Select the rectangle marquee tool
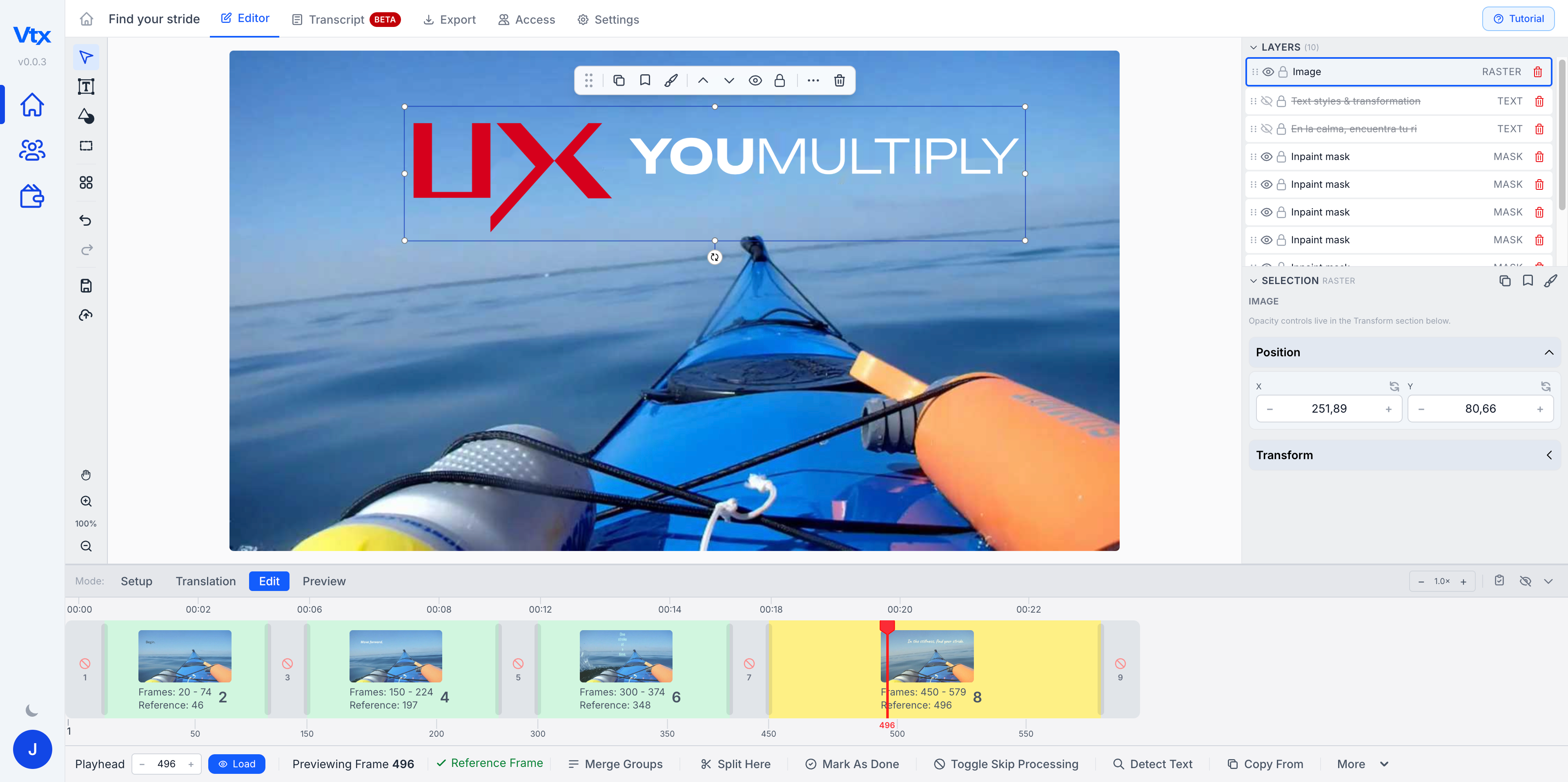The height and width of the screenshot is (782, 1568). point(86,145)
